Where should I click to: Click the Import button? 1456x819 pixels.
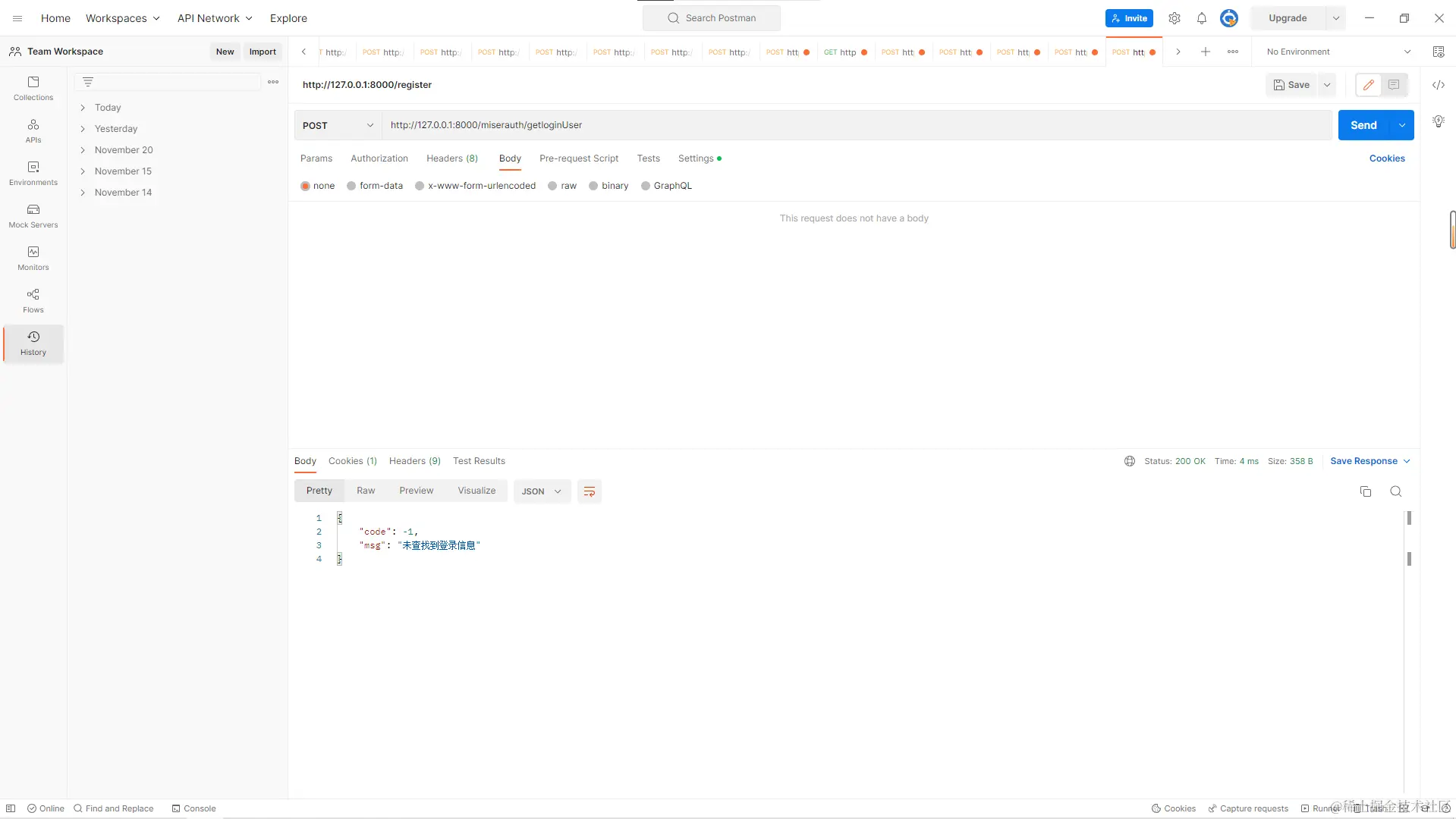[x=263, y=52]
